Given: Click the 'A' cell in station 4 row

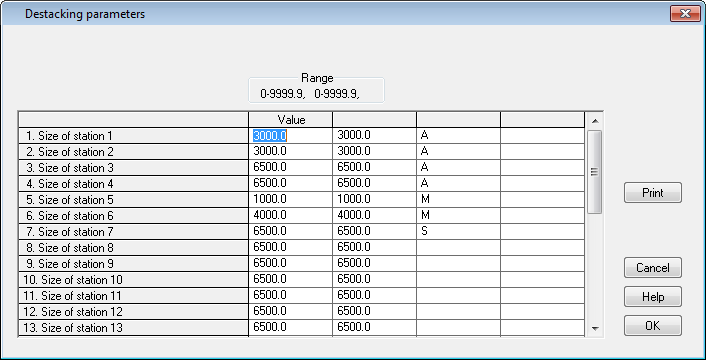Looking at the screenshot, I should coord(458,184).
